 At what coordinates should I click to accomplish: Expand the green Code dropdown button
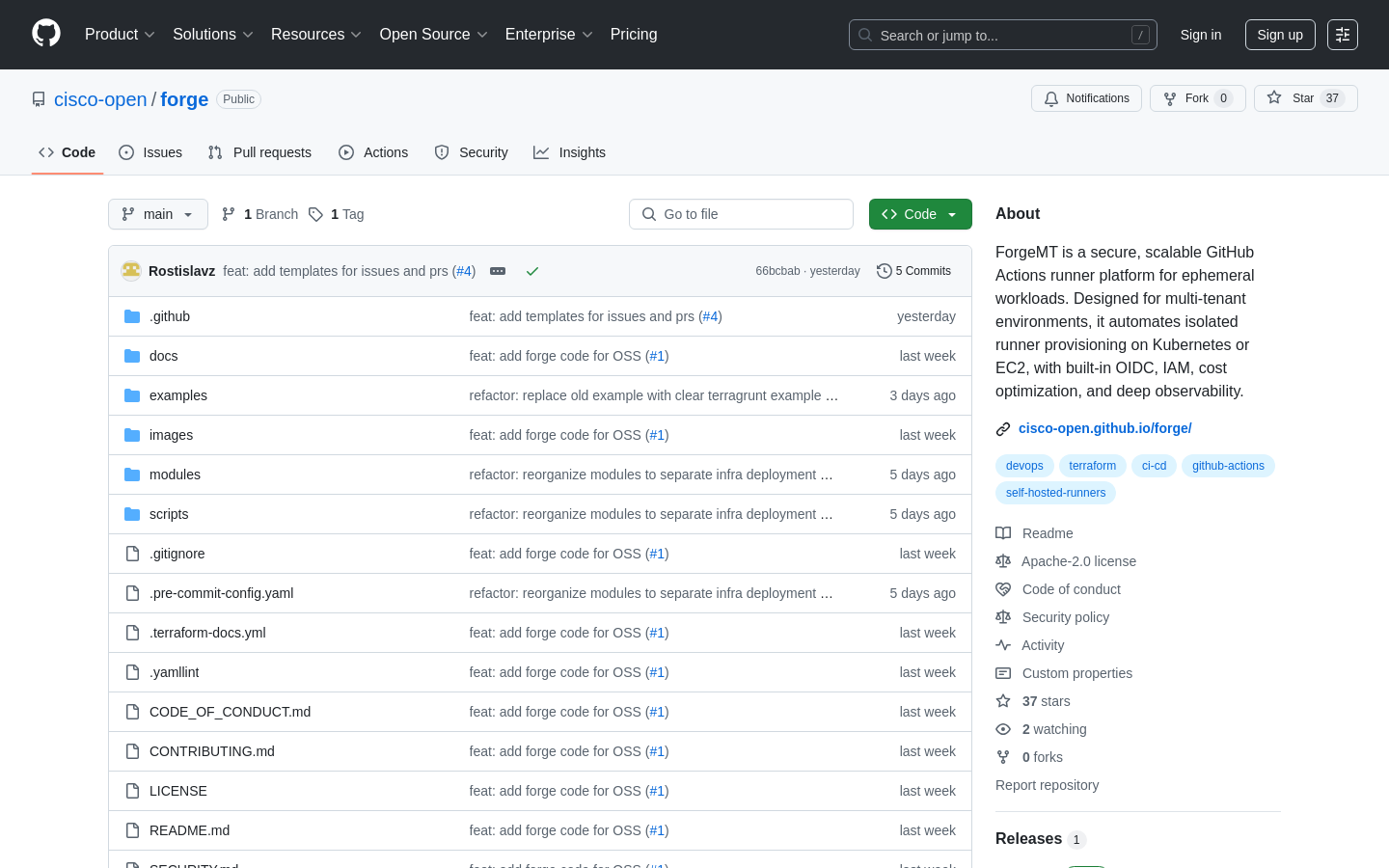coord(920,214)
